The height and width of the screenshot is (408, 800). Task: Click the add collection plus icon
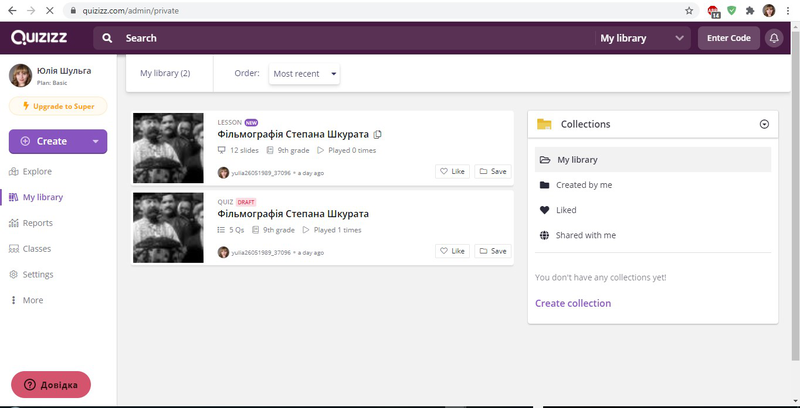(x=764, y=124)
